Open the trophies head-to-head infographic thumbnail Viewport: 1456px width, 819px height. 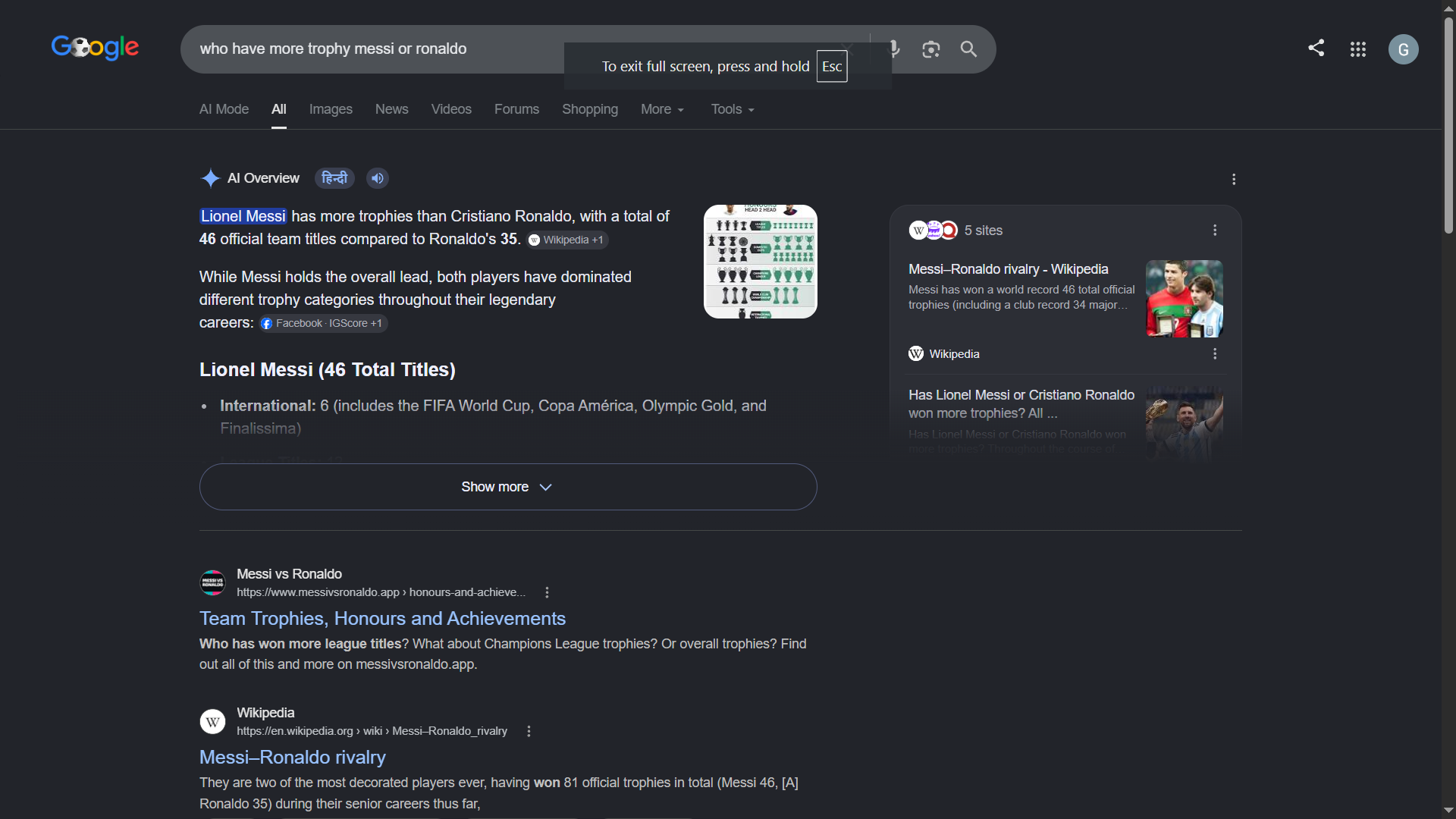click(761, 262)
